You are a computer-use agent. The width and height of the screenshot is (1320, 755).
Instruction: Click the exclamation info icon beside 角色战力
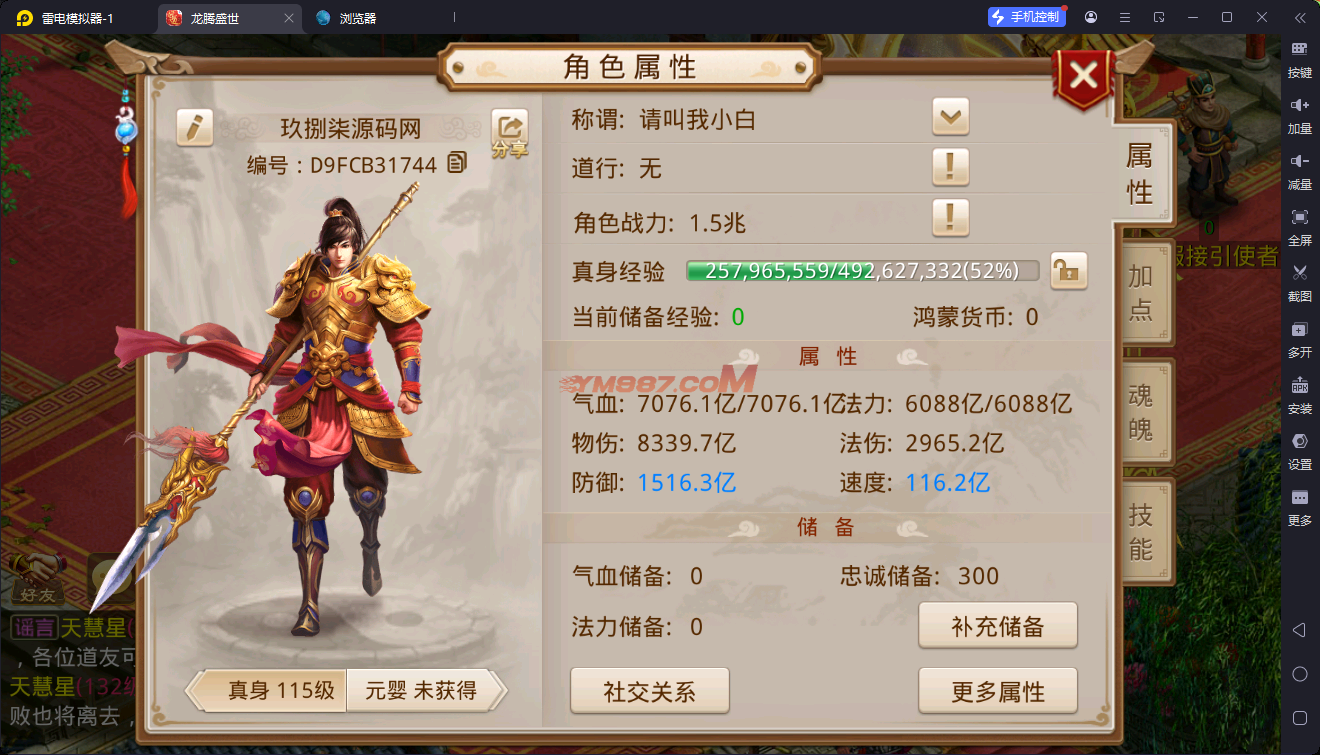pyautogui.click(x=950, y=216)
